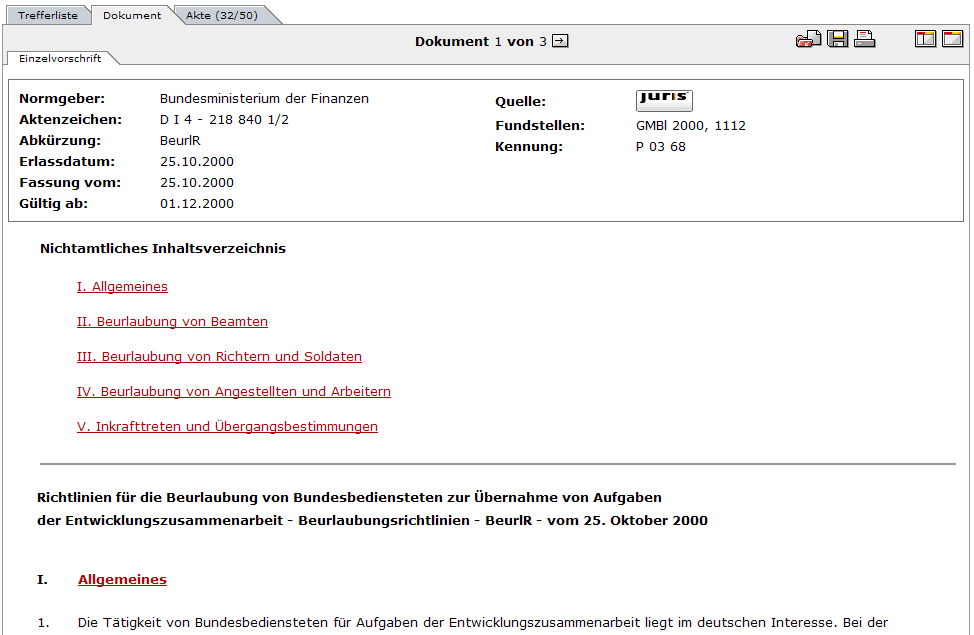Switch to the Akte (32/50) tab

tap(221, 15)
